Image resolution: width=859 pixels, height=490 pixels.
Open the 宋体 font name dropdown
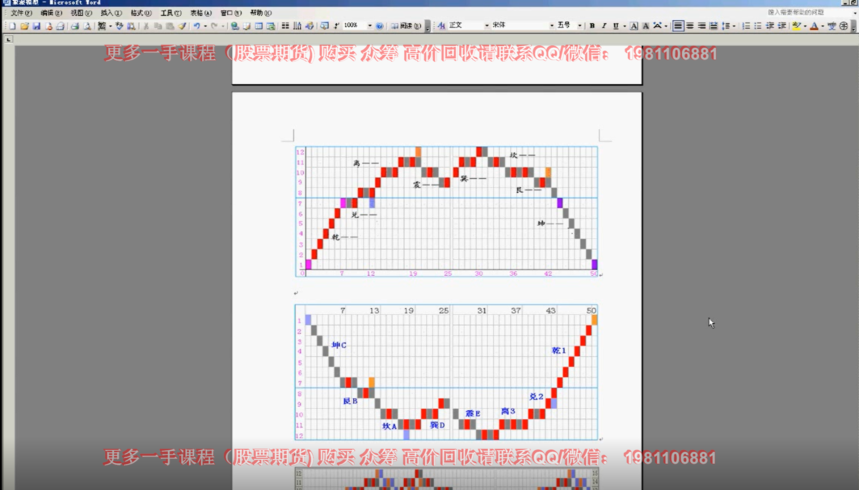pyautogui.click(x=550, y=26)
